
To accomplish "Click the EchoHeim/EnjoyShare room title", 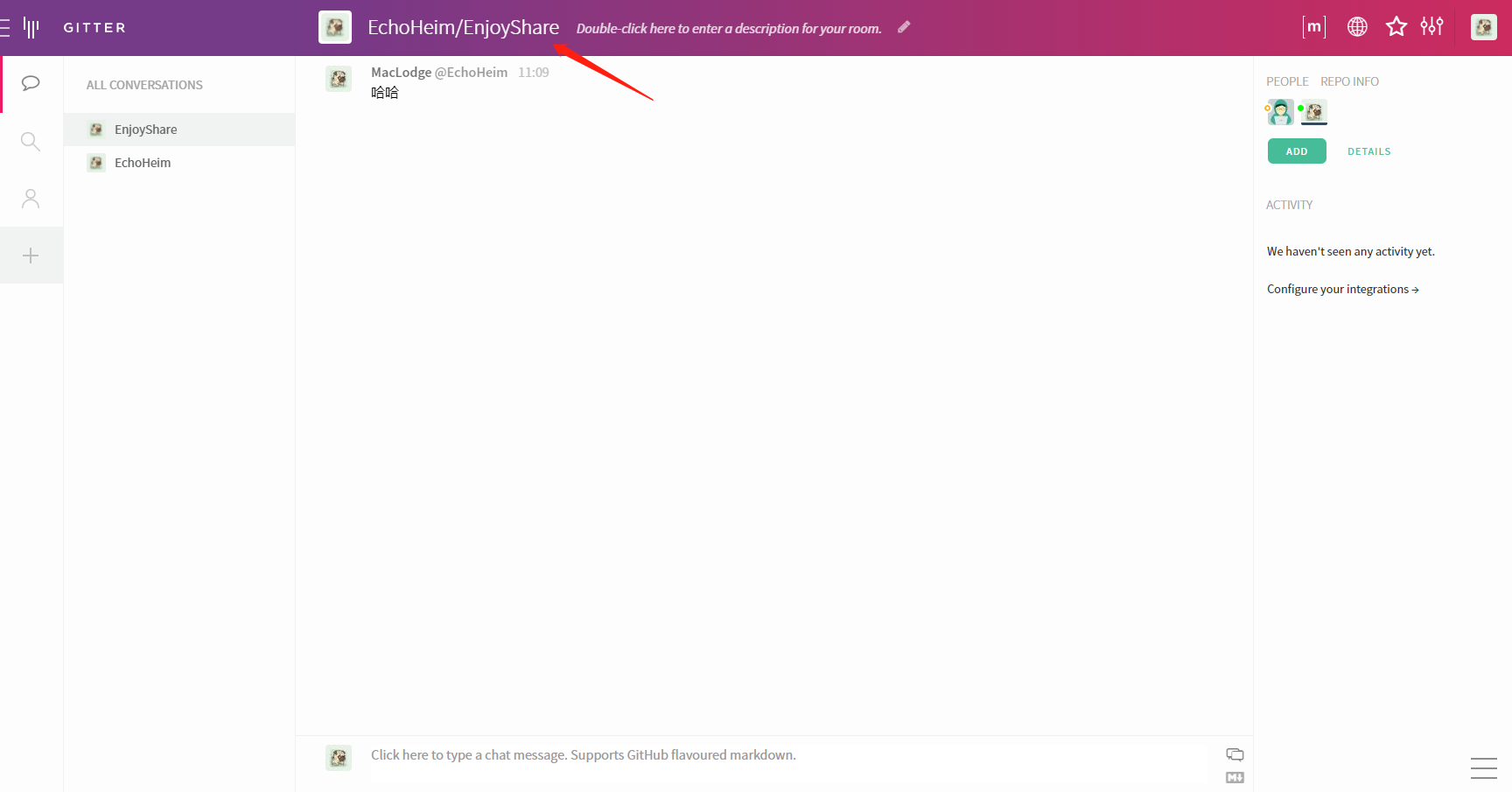I will (x=463, y=27).
